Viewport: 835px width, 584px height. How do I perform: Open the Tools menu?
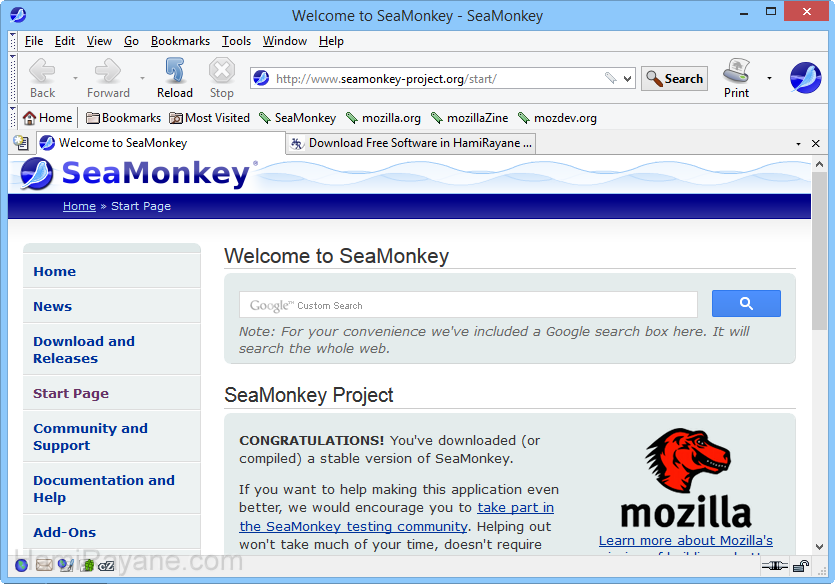[x=236, y=41]
